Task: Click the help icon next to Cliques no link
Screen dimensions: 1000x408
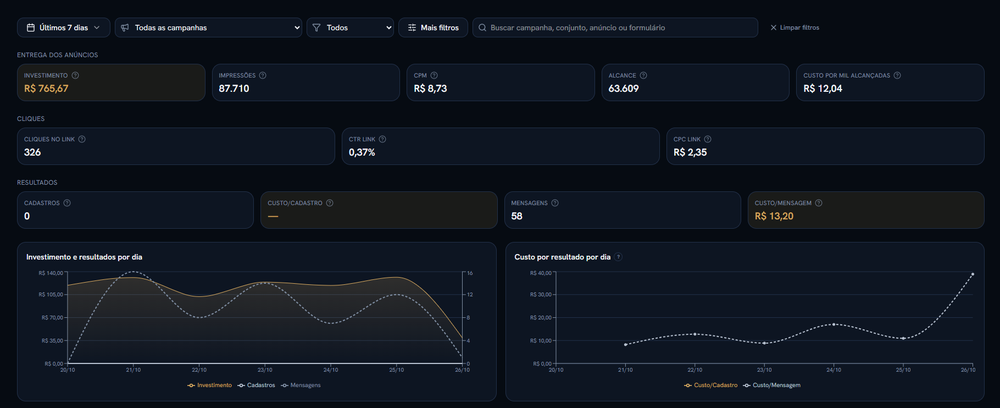Action: [x=82, y=139]
